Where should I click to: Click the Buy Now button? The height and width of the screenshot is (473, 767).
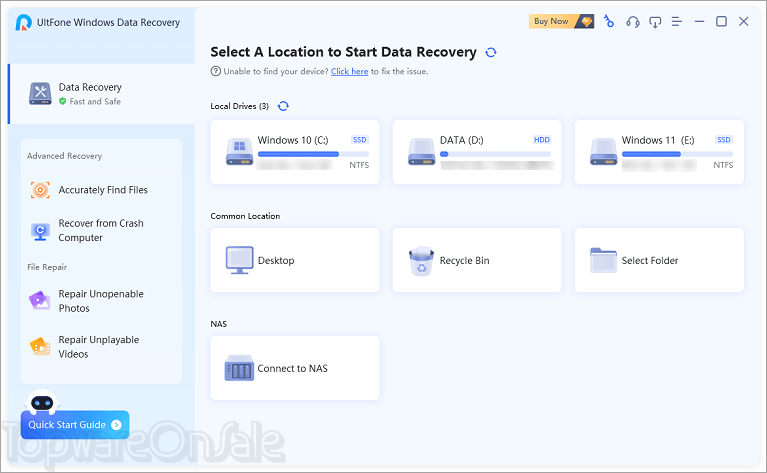pos(561,22)
